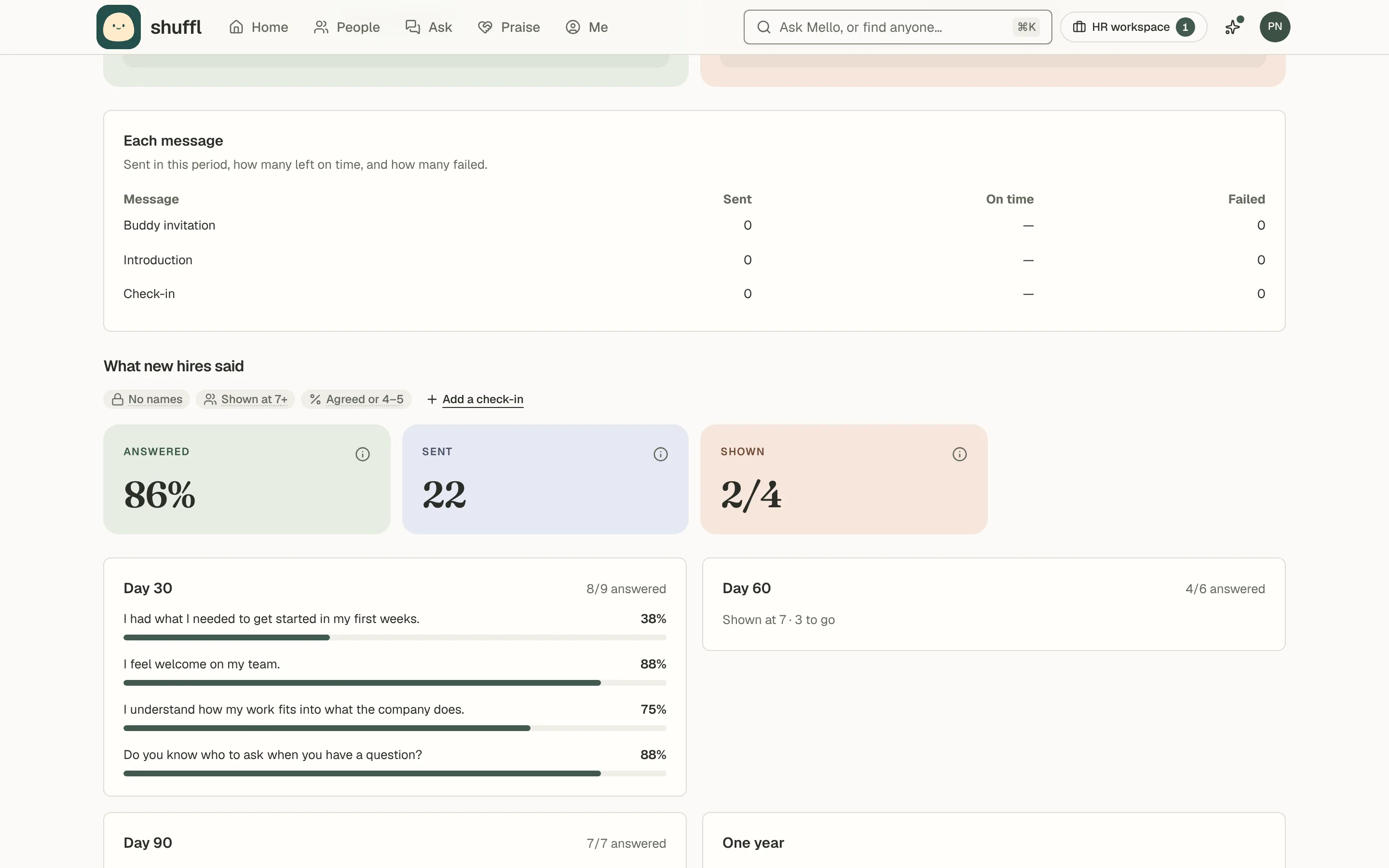The width and height of the screenshot is (1389, 868).
Task: Click the Buddy invitation row label
Action: (169, 225)
